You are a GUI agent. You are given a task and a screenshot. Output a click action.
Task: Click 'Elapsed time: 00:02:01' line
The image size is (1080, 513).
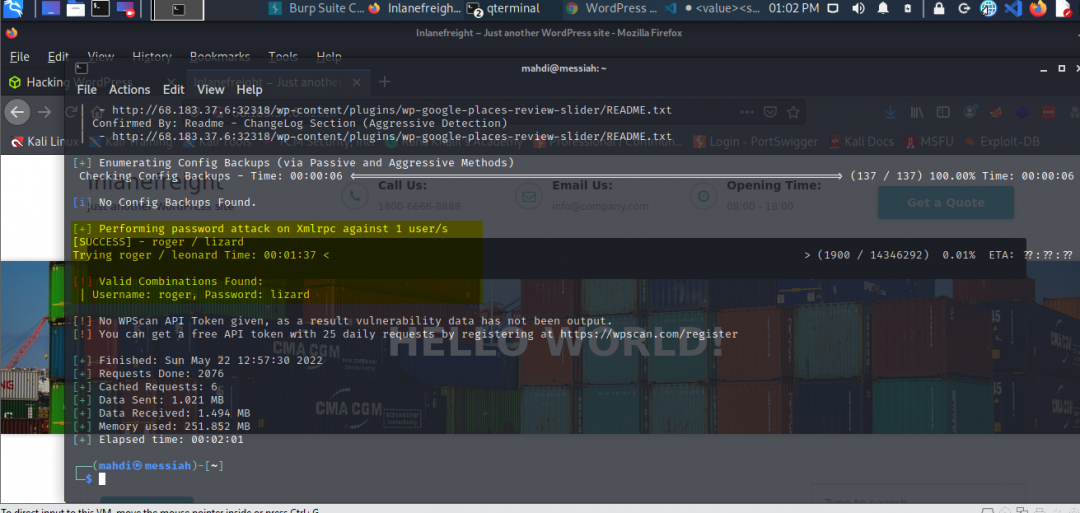158,439
